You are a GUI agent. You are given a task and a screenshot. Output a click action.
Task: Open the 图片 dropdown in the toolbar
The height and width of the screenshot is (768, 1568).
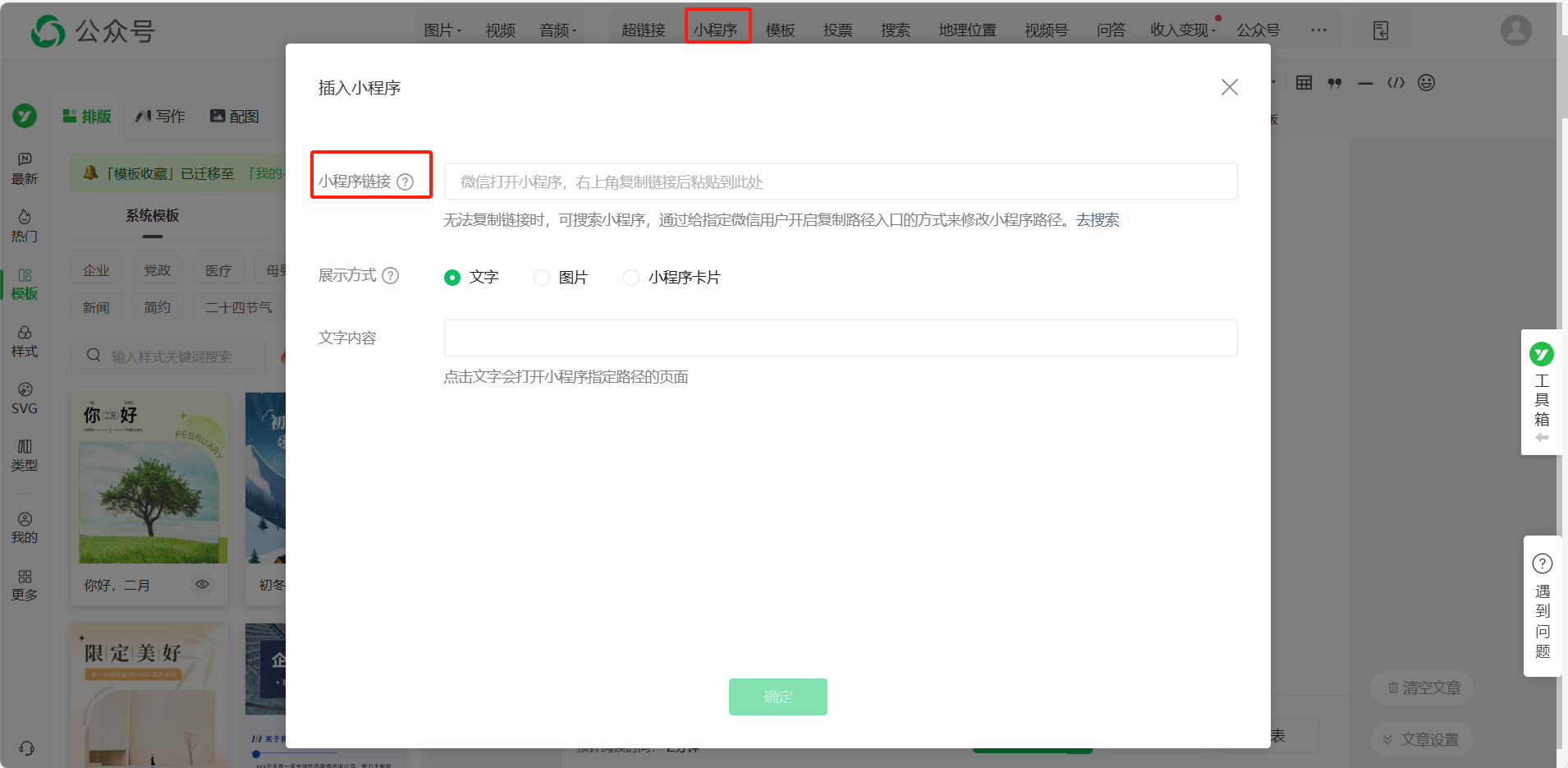point(442,30)
